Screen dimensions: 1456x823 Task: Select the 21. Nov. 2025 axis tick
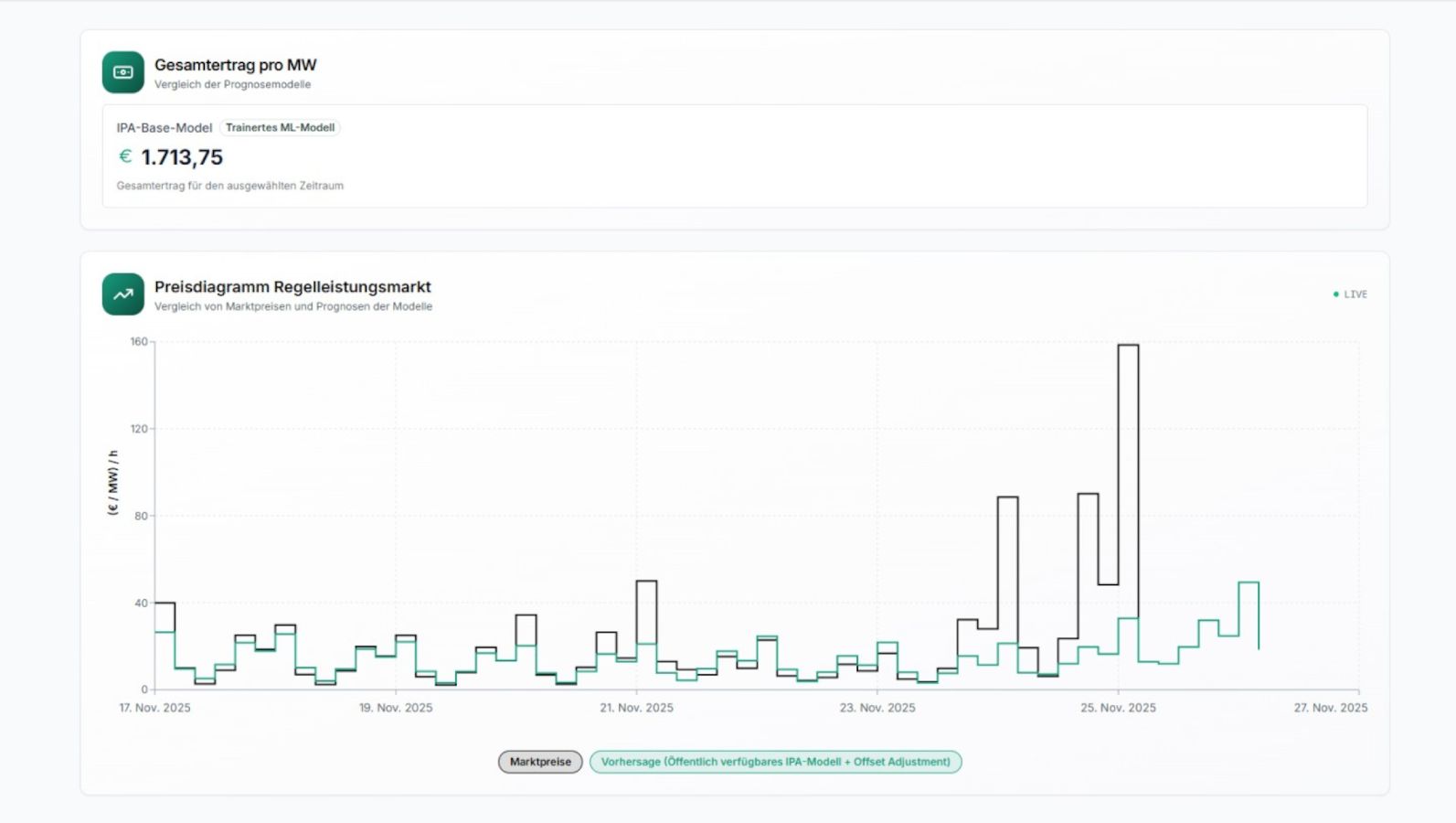(x=636, y=708)
